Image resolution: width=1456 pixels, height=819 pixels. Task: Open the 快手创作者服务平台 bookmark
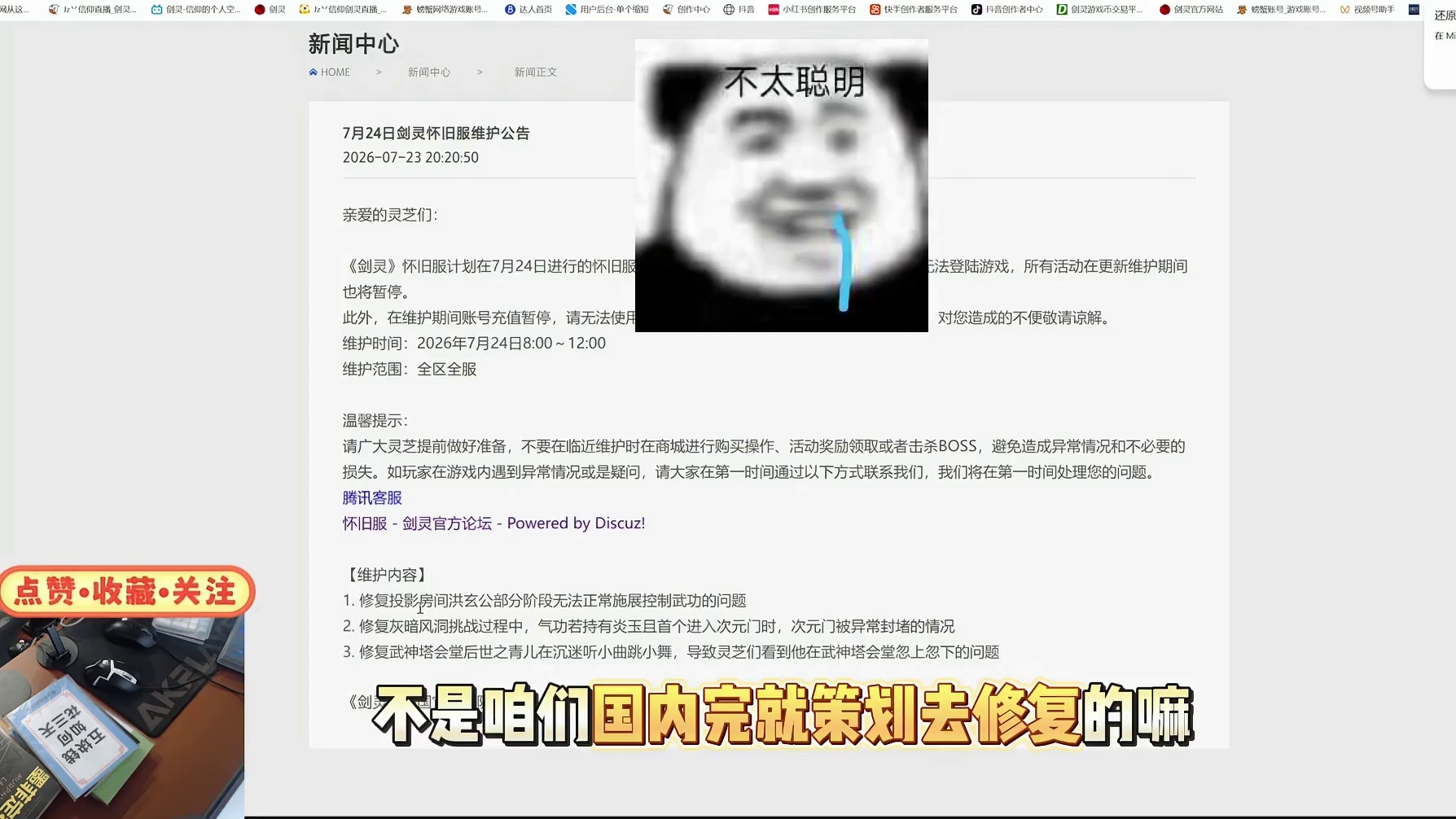tap(914, 10)
